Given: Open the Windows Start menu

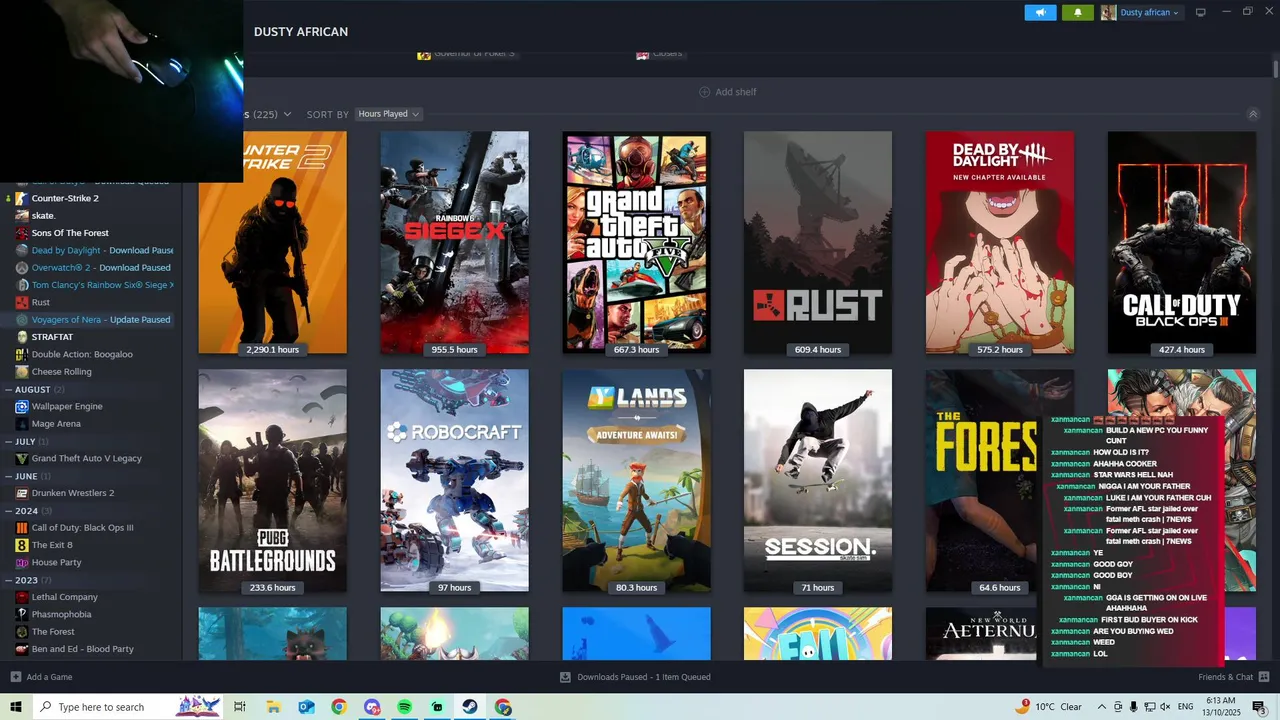Looking at the screenshot, I should (x=16, y=707).
